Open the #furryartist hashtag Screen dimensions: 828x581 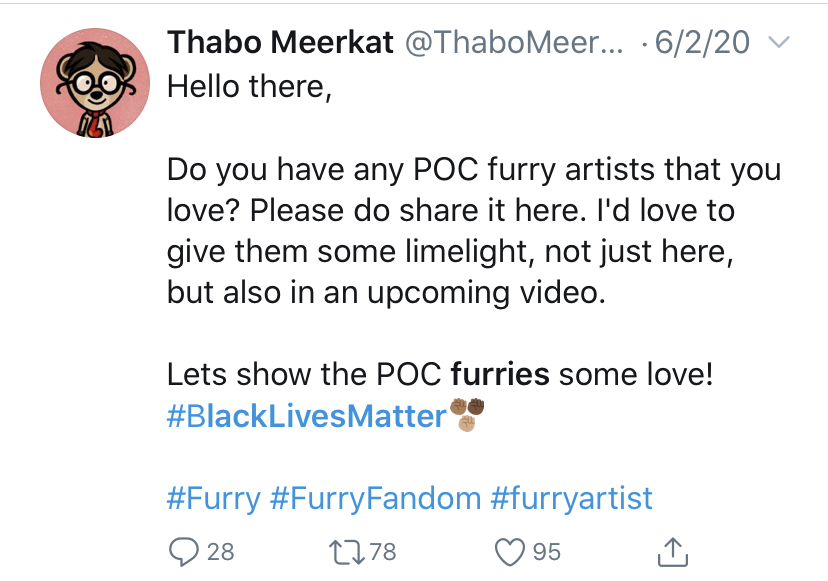(x=572, y=499)
